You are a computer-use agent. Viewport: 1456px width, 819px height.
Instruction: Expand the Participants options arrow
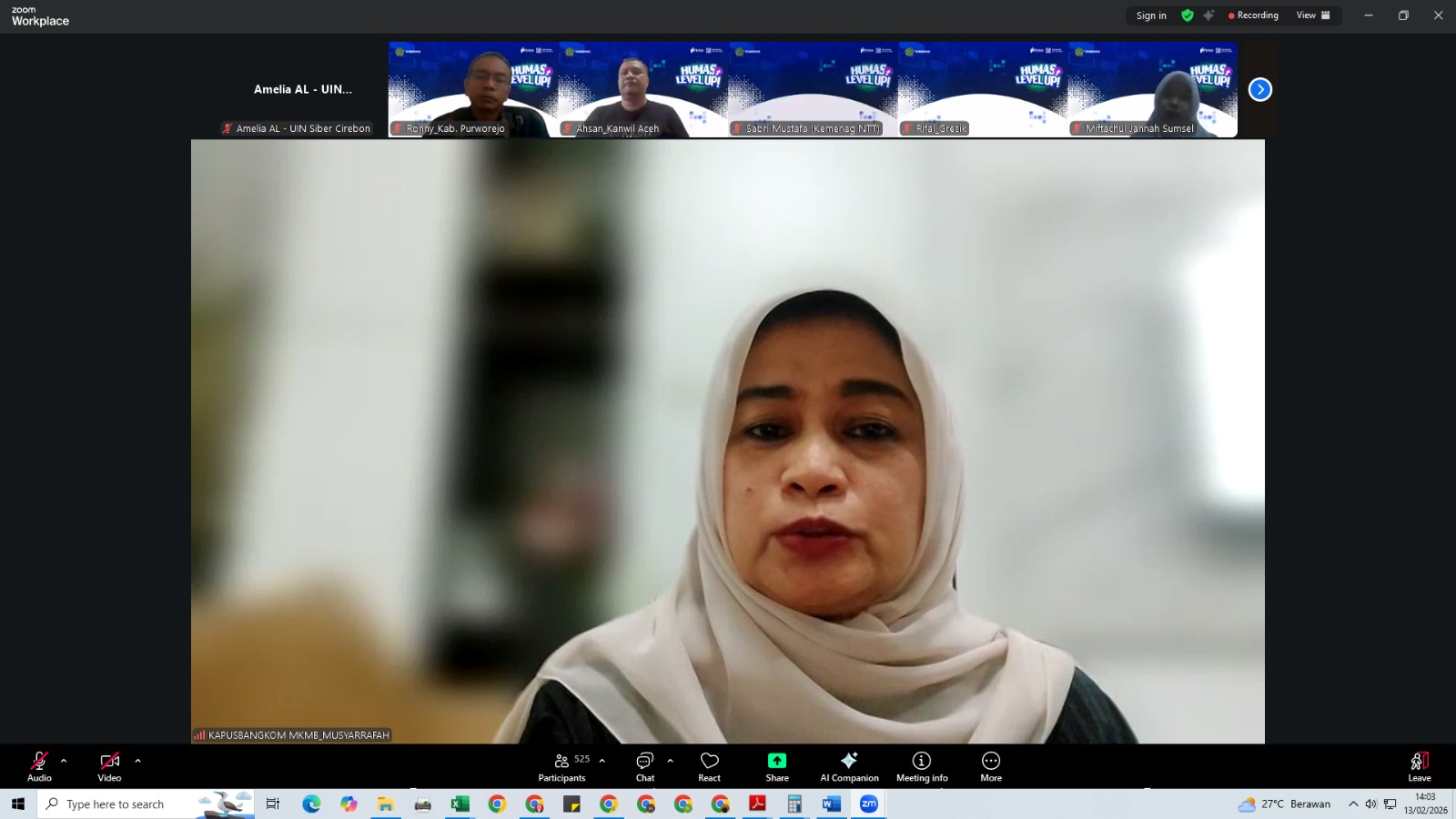pos(602,761)
